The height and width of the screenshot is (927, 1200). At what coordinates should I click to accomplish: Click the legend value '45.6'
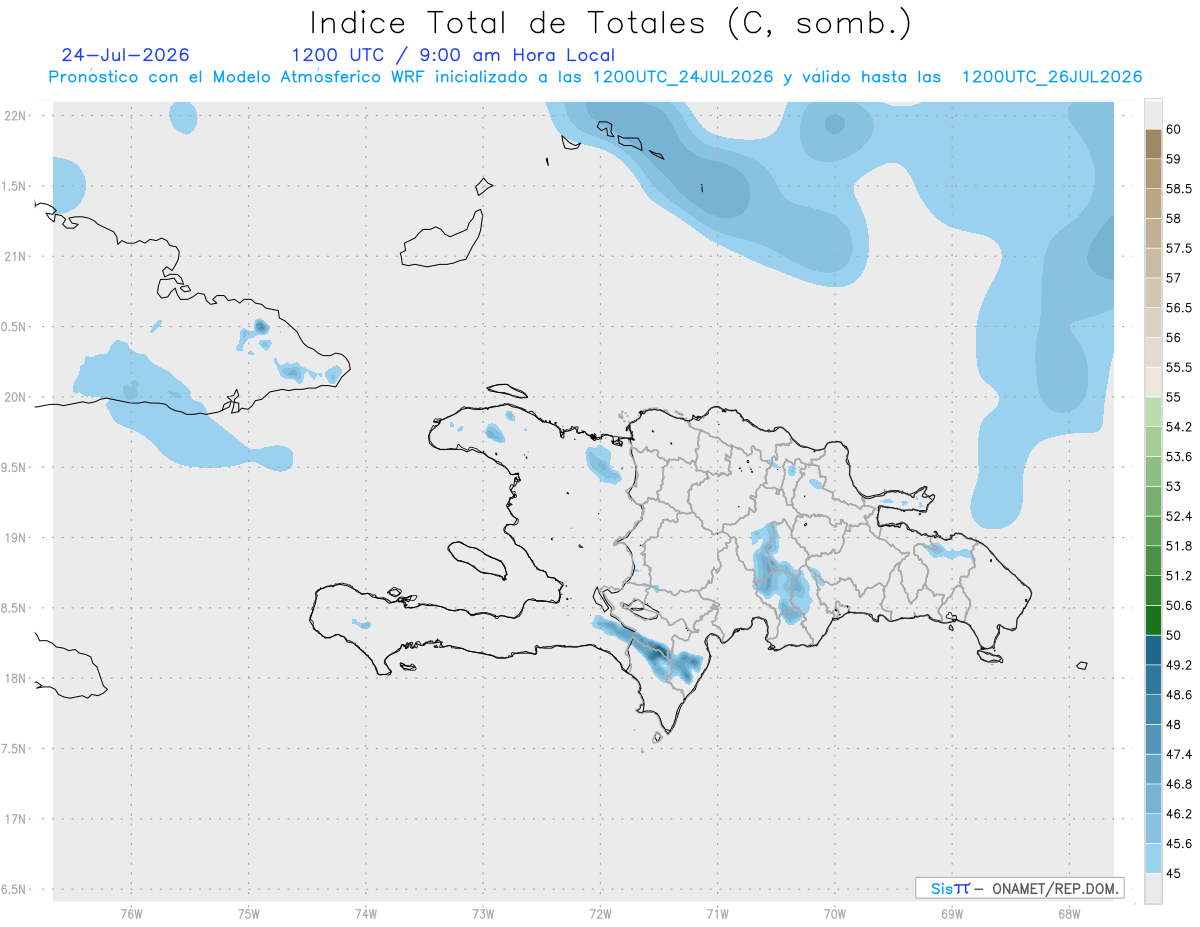[x=1179, y=844]
